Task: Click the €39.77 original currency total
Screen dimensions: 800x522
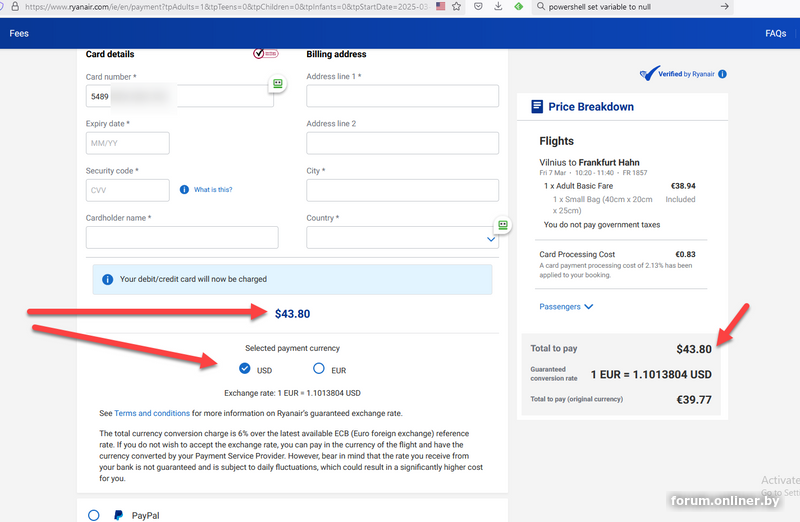Action: 694,400
